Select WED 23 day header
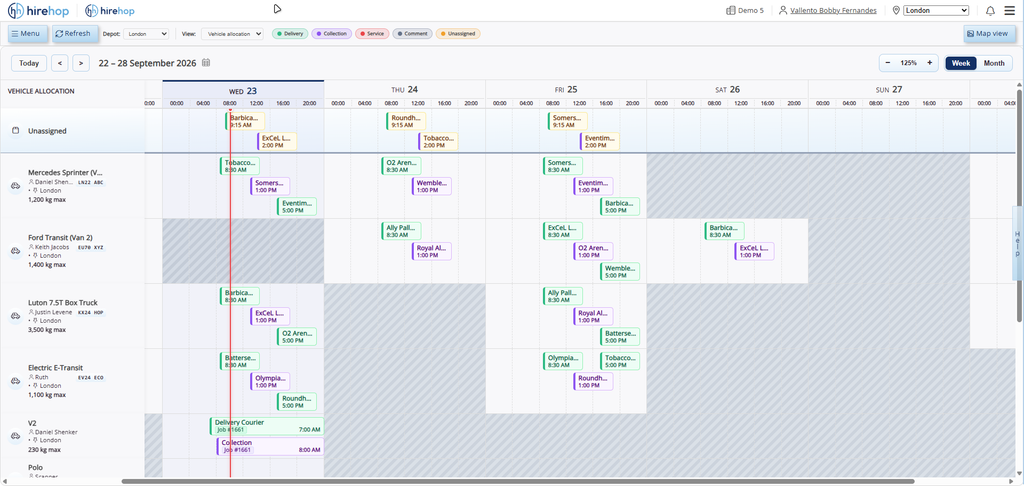Viewport: 1024px width, 486px height. click(x=243, y=90)
